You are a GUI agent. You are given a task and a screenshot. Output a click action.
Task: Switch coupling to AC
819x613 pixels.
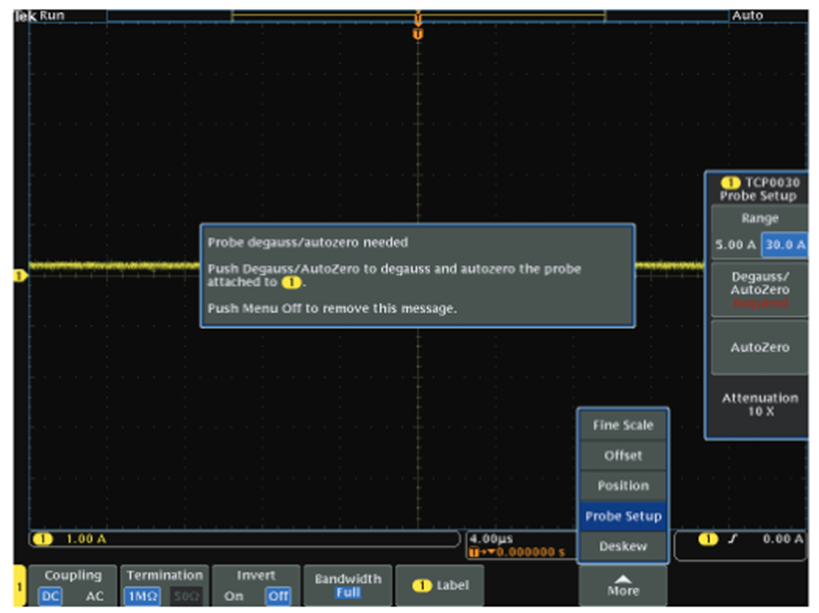94,596
